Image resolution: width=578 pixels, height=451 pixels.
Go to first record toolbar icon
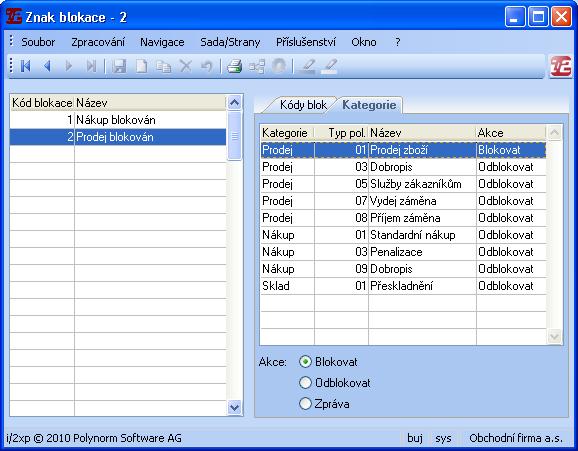[25, 66]
